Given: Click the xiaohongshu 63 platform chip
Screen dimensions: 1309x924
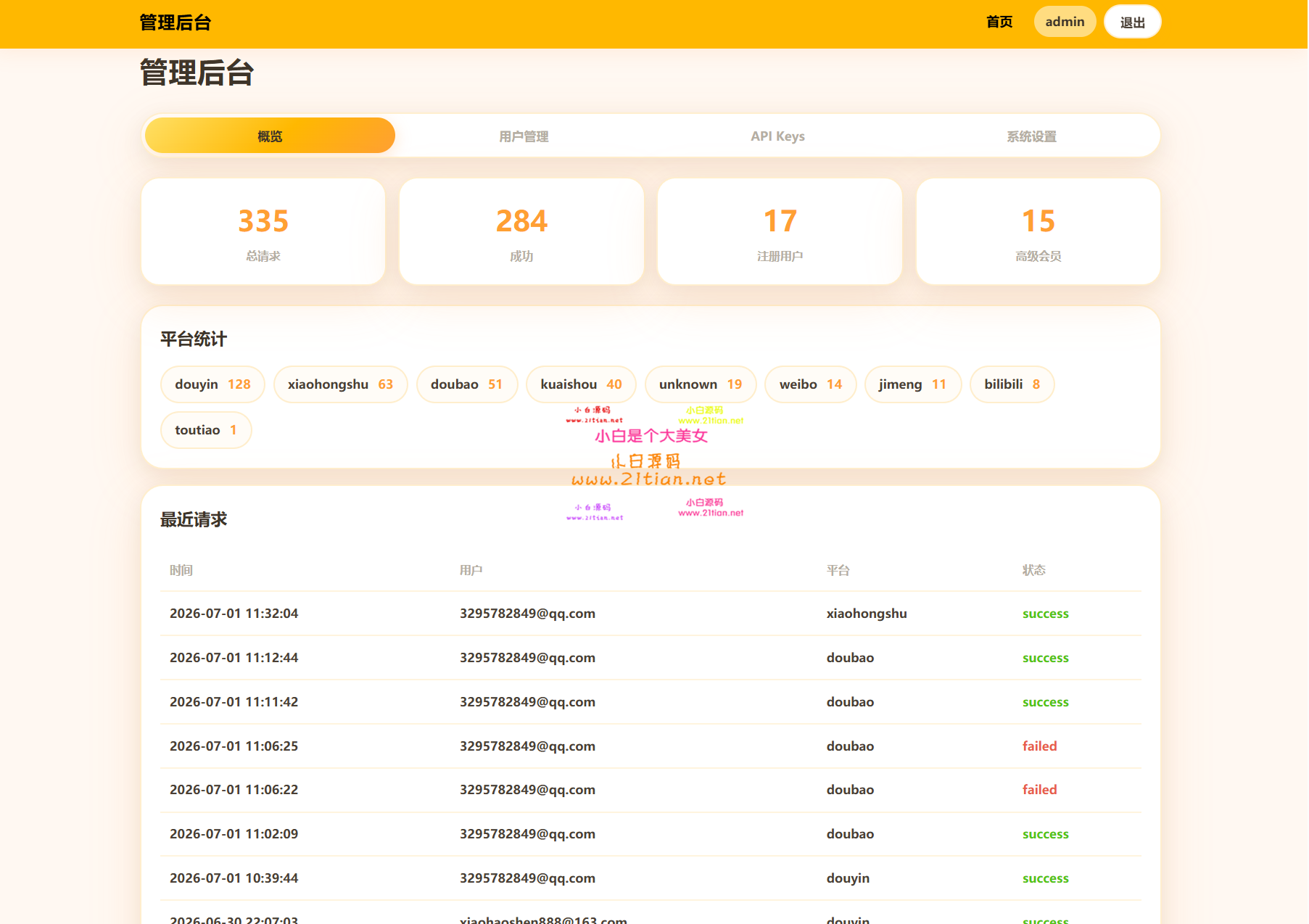Looking at the screenshot, I should (340, 384).
